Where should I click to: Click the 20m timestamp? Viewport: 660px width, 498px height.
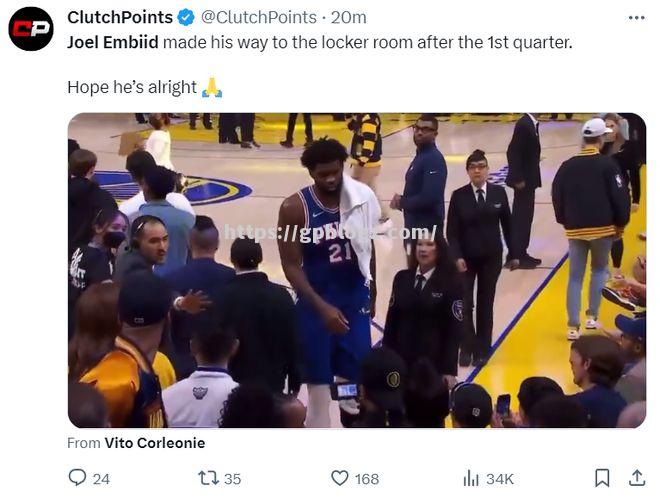click(349, 18)
